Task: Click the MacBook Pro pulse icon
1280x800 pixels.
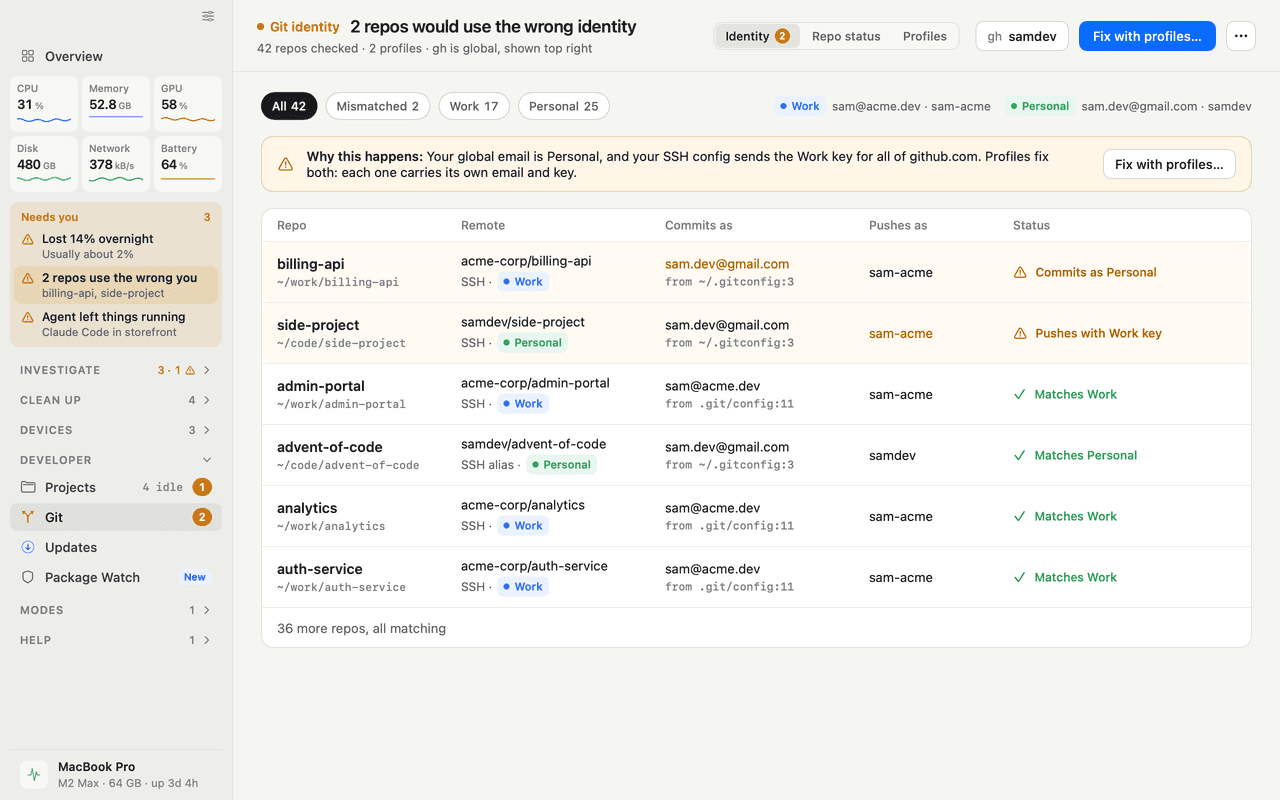Action: [34, 774]
